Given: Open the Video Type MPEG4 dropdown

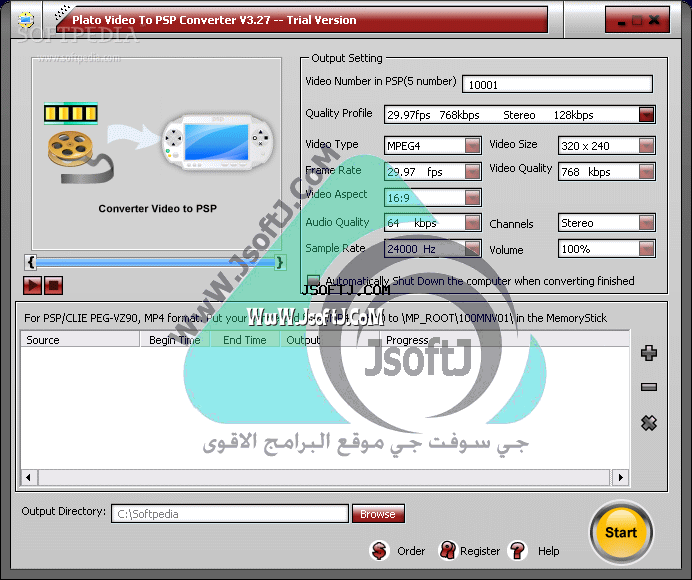Looking at the screenshot, I should 472,145.
